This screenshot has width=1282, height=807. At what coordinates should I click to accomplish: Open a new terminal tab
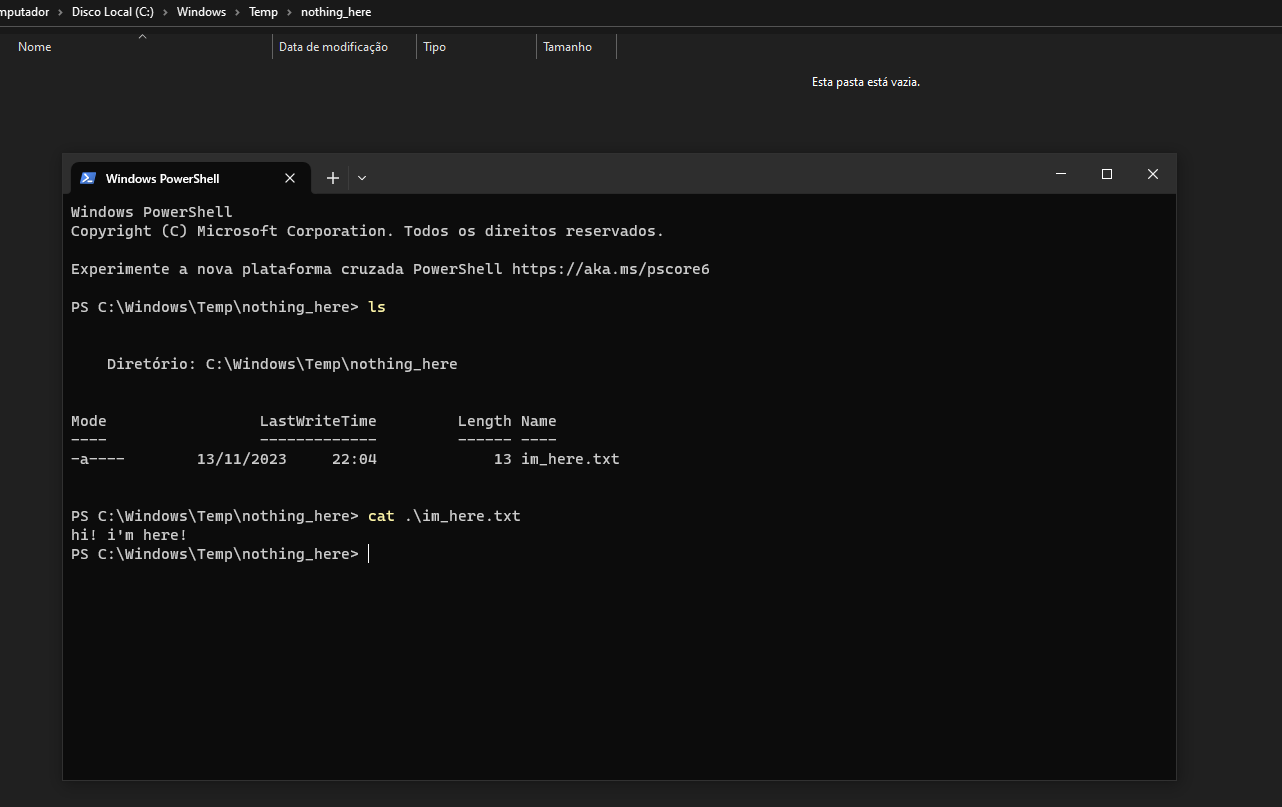coord(333,178)
